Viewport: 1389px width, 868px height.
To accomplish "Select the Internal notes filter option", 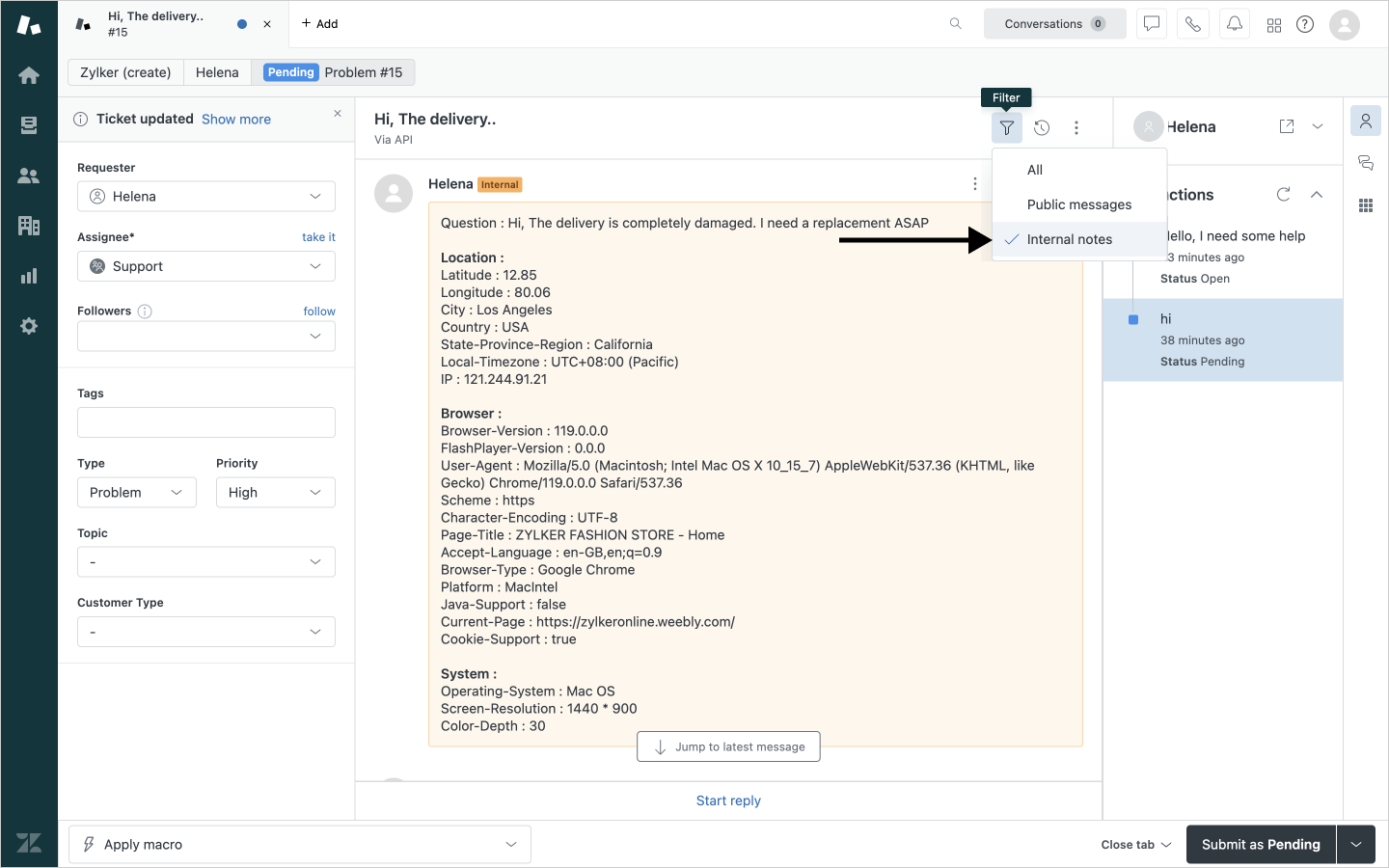I will point(1069,239).
